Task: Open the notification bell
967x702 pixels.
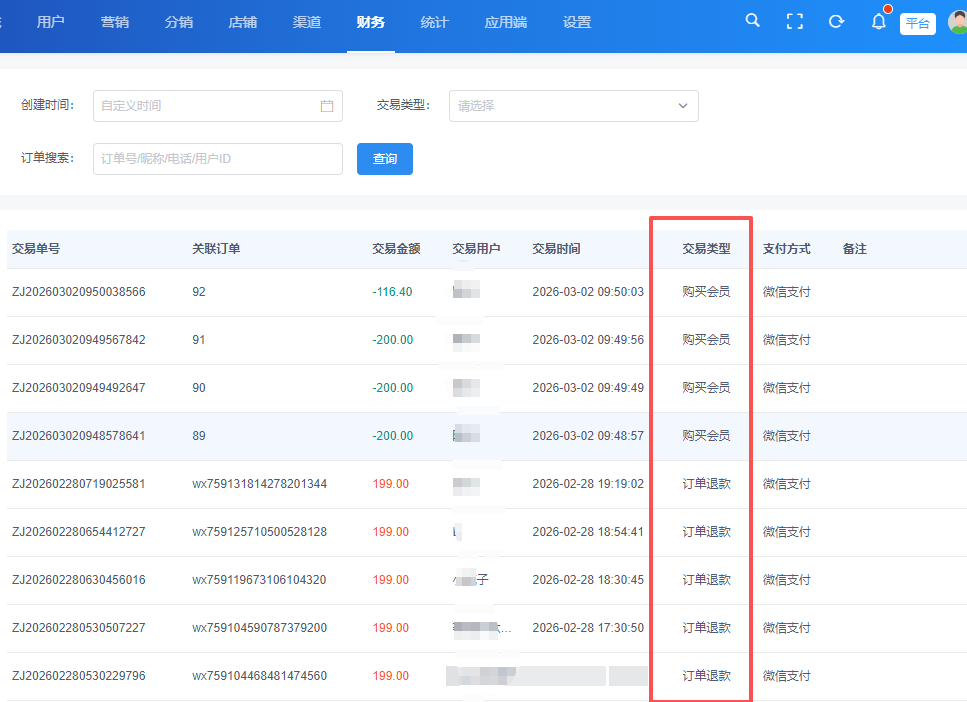Action: pyautogui.click(x=879, y=21)
